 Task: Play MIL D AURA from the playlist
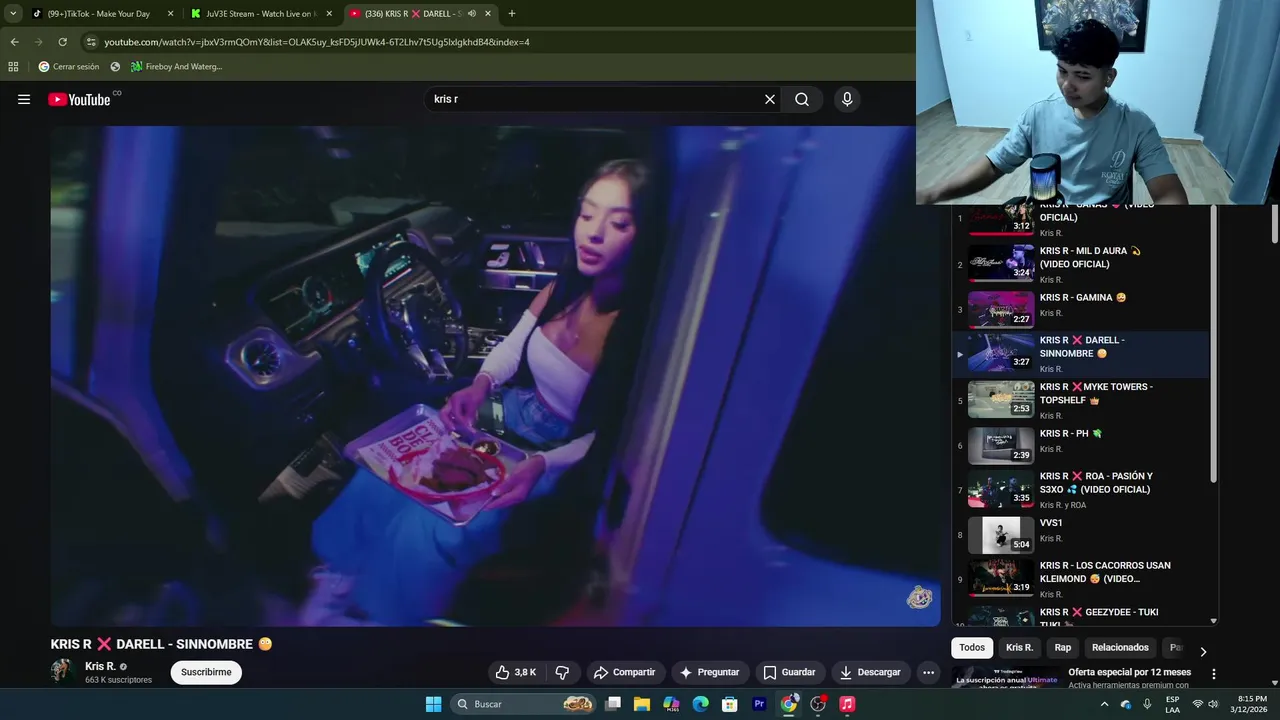point(1082,264)
